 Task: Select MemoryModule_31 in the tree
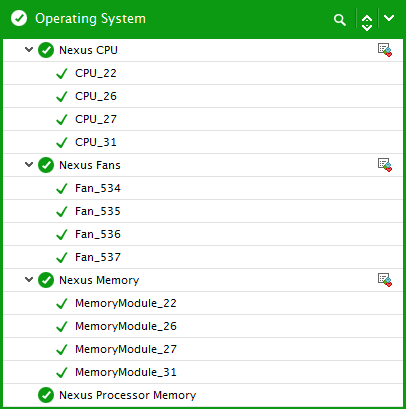point(203,372)
